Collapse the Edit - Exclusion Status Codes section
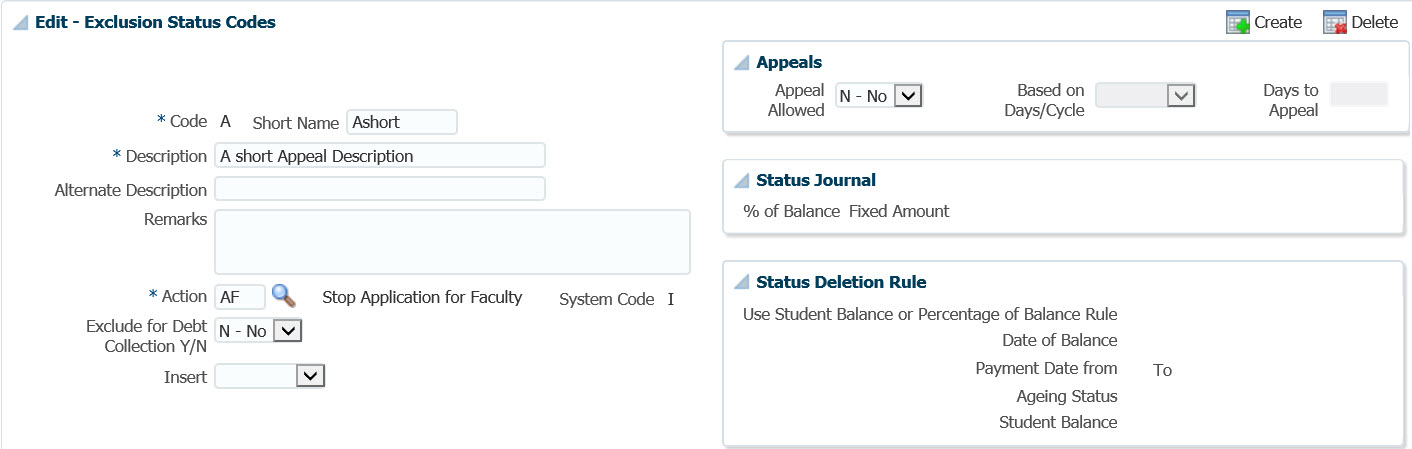The image size is (1412, 449). 20,22
